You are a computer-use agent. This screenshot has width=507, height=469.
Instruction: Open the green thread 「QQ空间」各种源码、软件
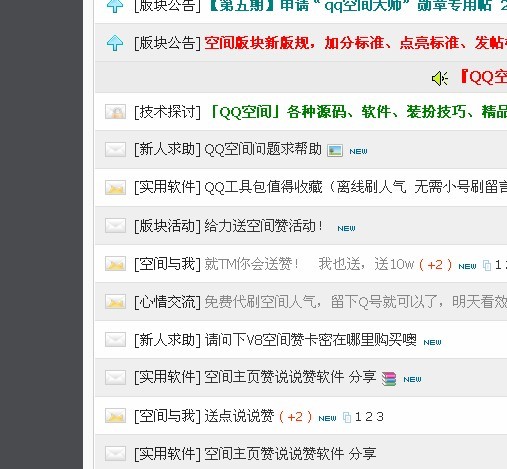pos(359,112)
